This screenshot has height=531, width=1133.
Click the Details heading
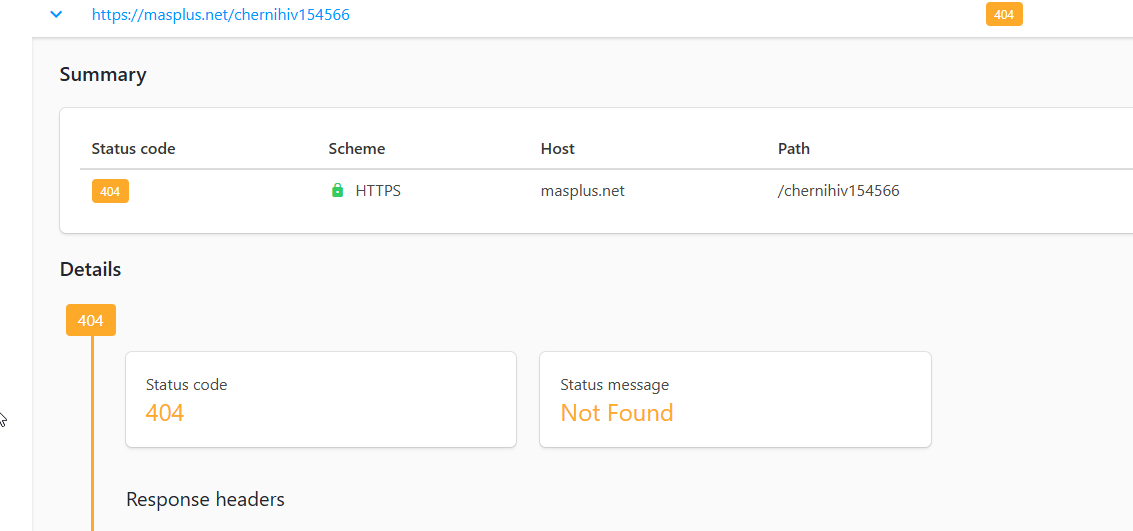click(x=90, y=270)
